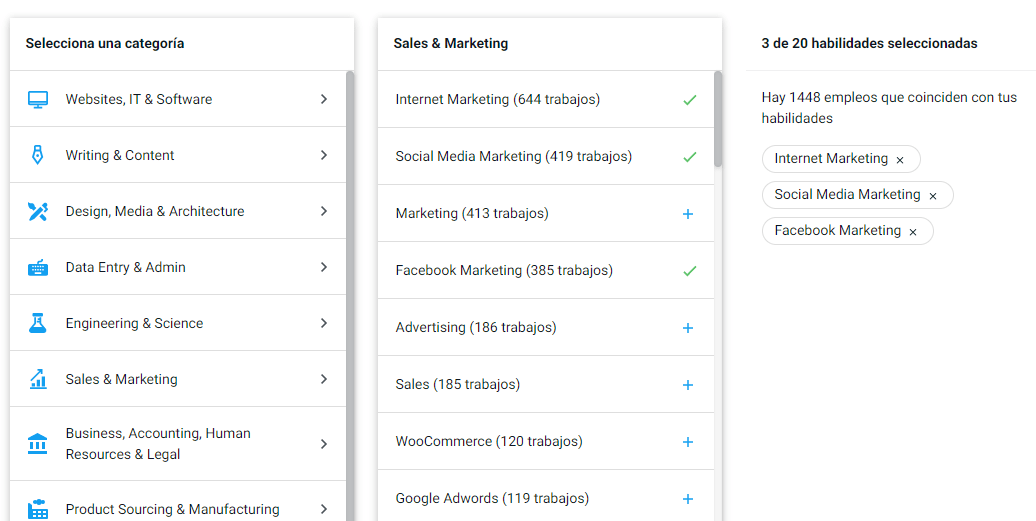The width and height of the screenshot is (1036, 521).
Task: Open the Writing & Content category
Action: (178, 155)
